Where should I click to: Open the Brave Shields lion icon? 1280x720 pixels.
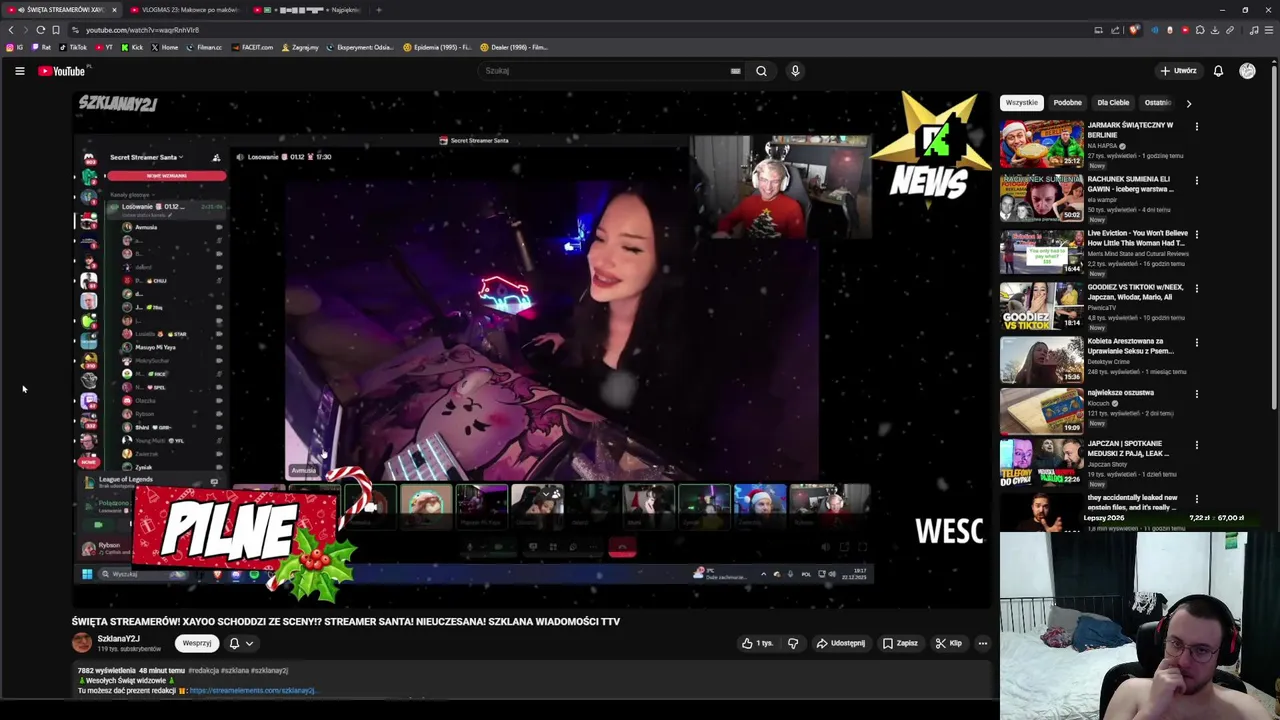click(1133, 30)
